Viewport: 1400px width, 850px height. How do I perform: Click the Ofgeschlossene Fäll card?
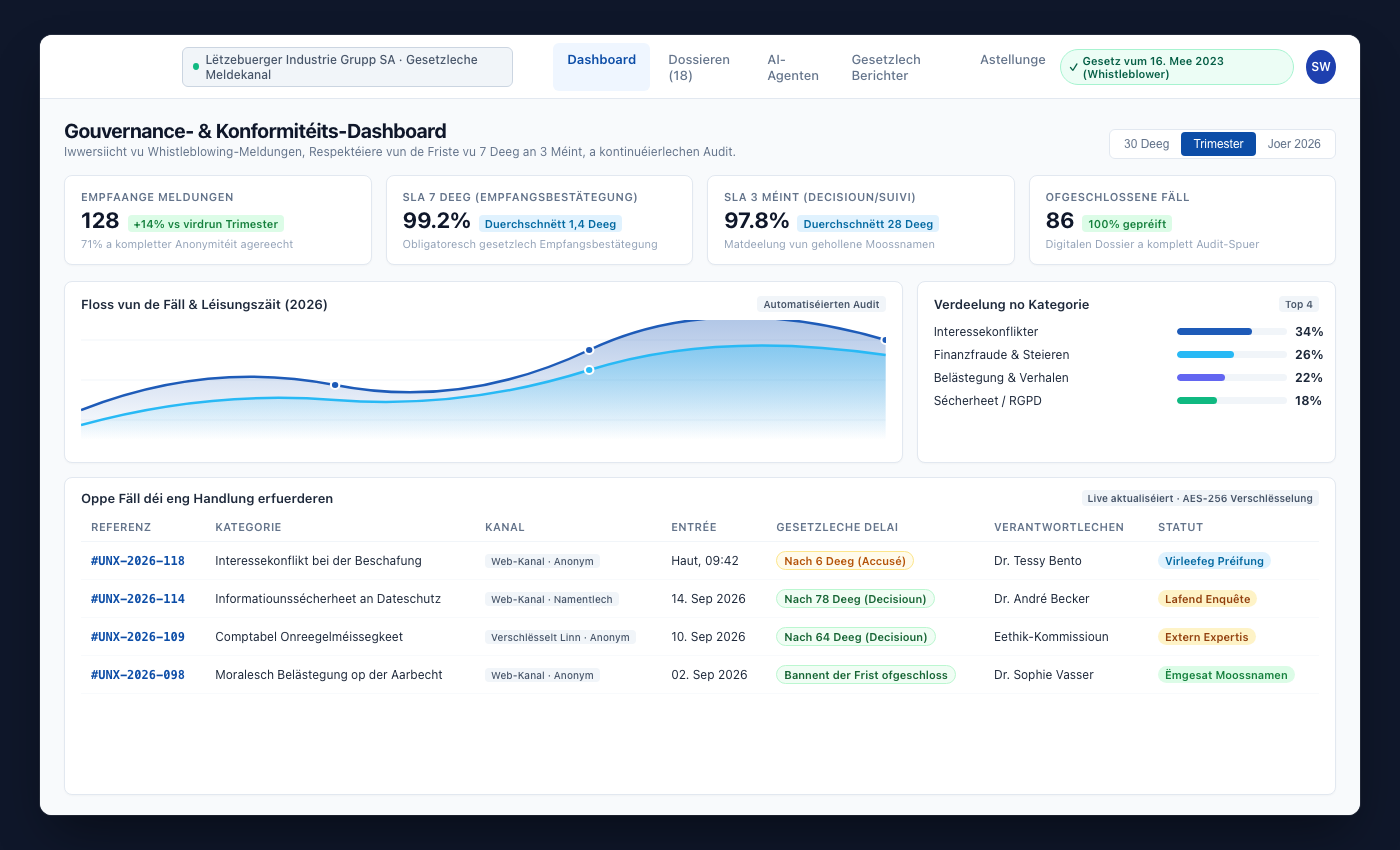[x=1182, y=220]
